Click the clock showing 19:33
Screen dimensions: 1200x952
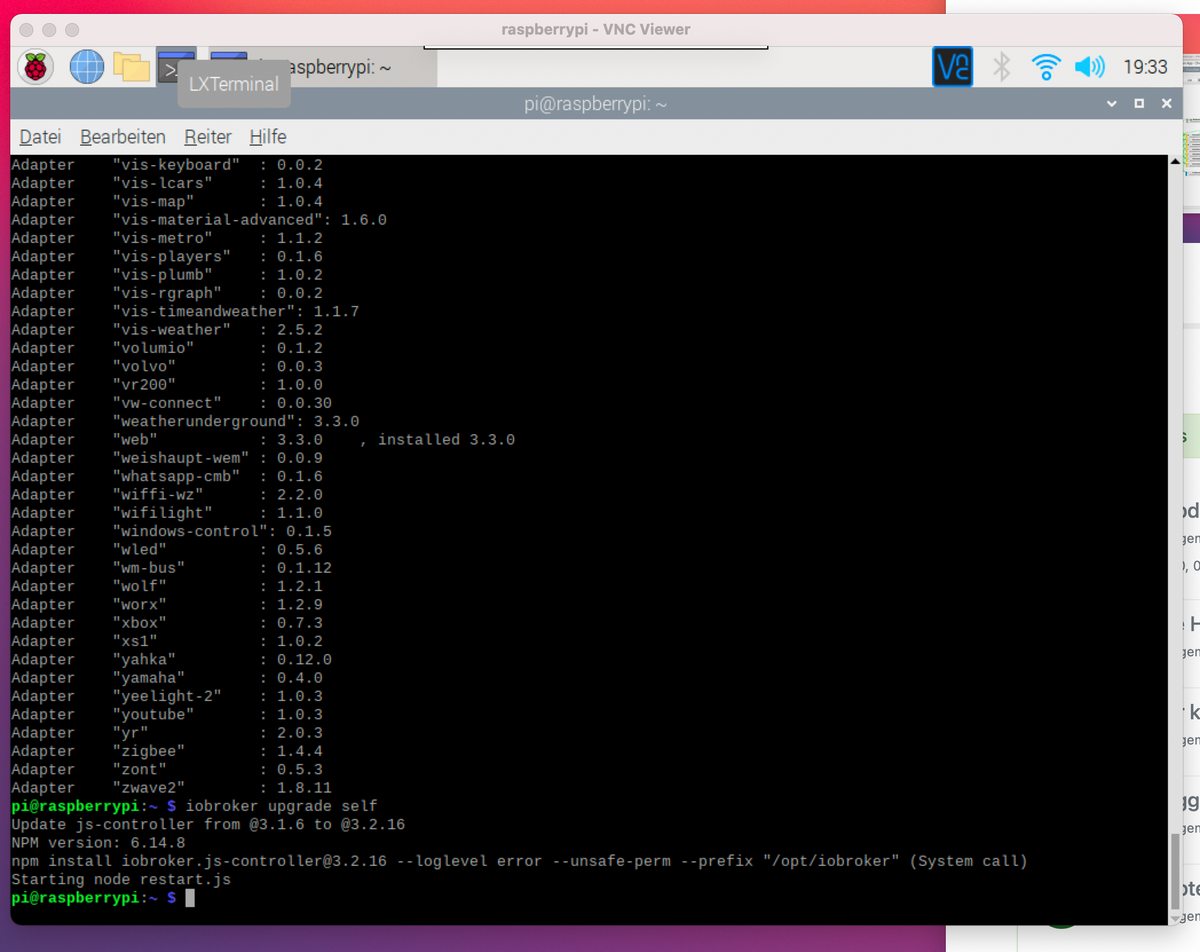pos(1145,67)
